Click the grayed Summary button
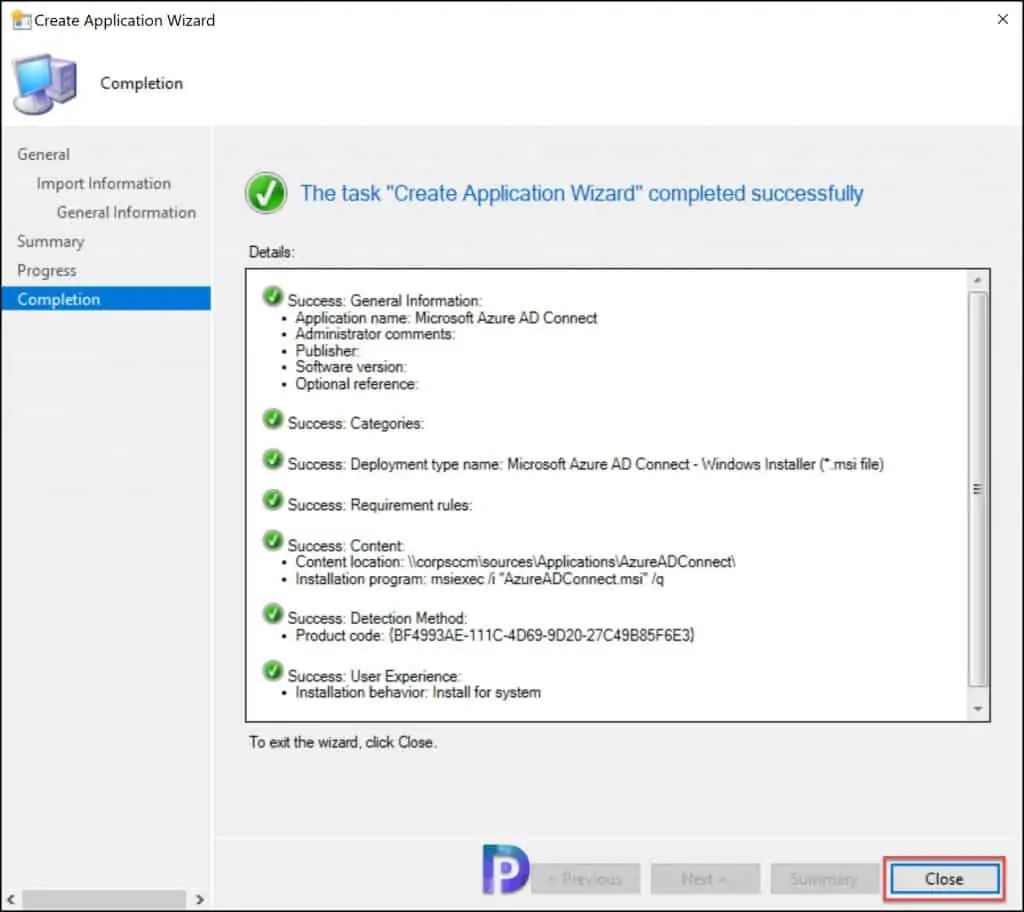Image resolution: width=1024 pixels, height=912 pixels. pos(824,879)
